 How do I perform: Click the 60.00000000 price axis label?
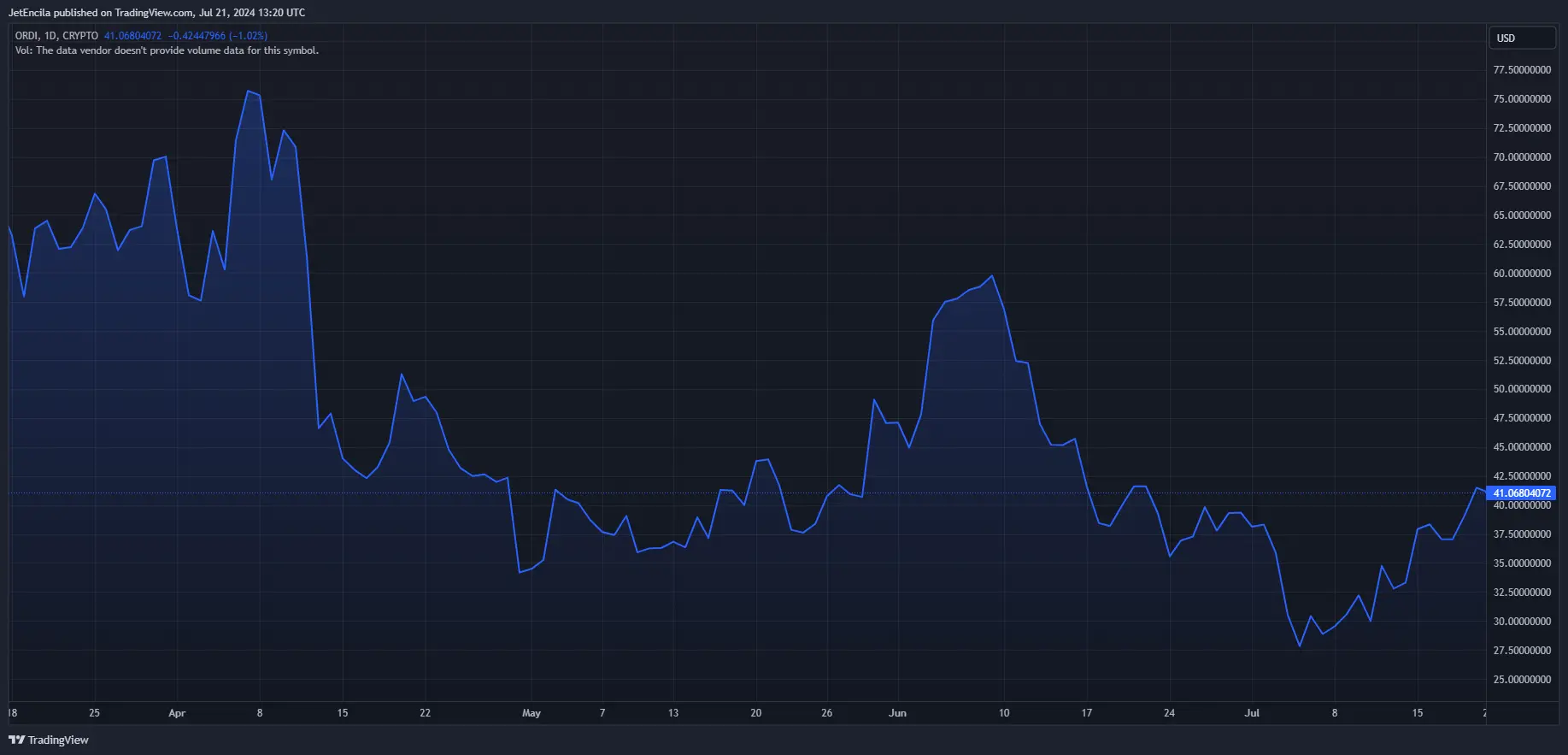pos(1522,274)
